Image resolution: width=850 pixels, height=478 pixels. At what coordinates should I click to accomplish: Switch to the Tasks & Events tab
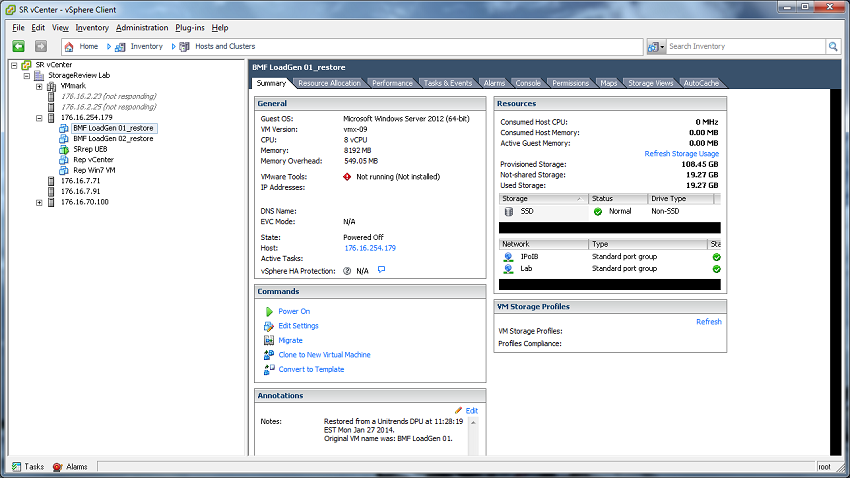pyautogui.click(x=448, y=83)
